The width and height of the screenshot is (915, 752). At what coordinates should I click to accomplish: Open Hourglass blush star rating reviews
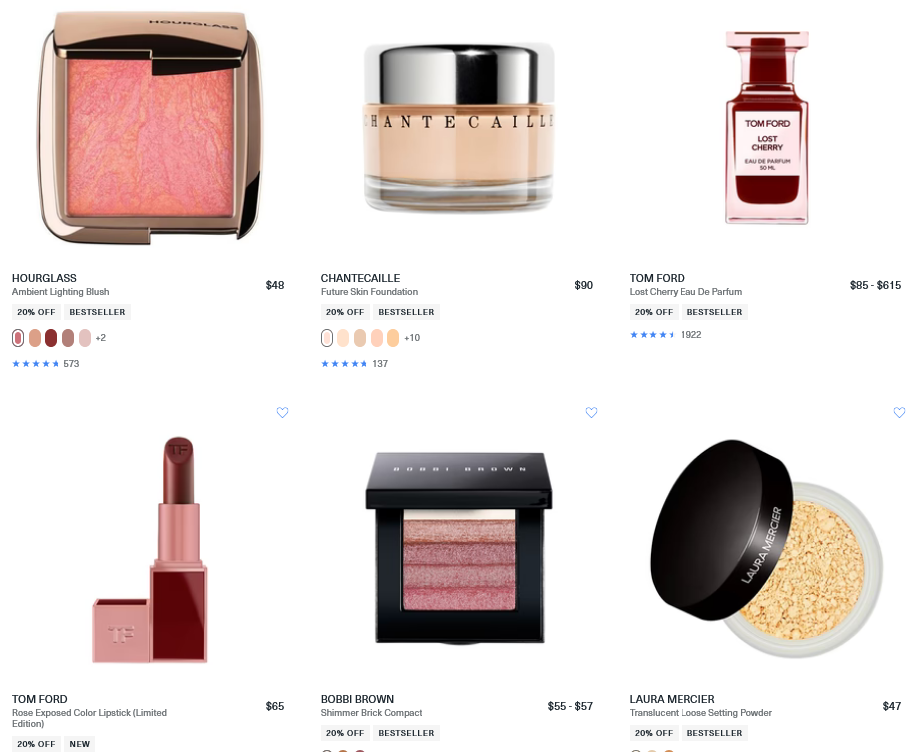tap(46, 363)
